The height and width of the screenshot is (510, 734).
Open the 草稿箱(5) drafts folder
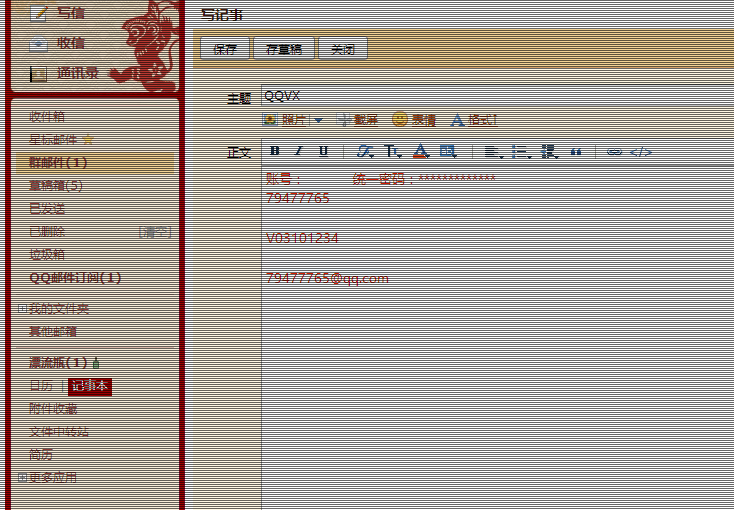click(x=56, y=186)
